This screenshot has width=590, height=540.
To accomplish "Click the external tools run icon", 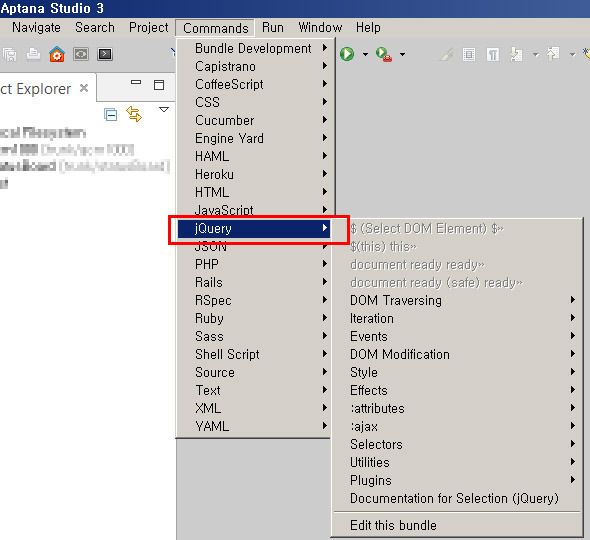I will 384,55.
